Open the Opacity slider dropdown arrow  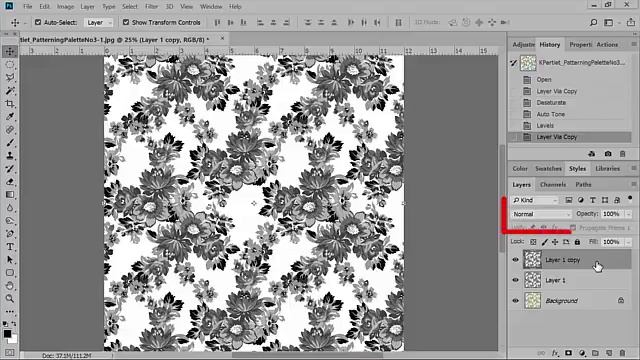coord(628,214)
